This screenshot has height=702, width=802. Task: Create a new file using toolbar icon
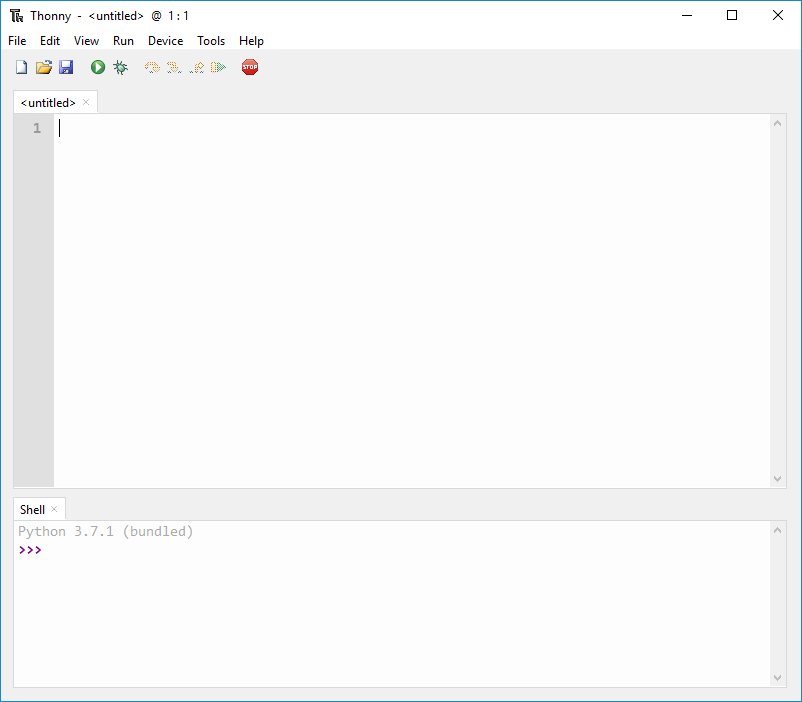pos(21,67)
